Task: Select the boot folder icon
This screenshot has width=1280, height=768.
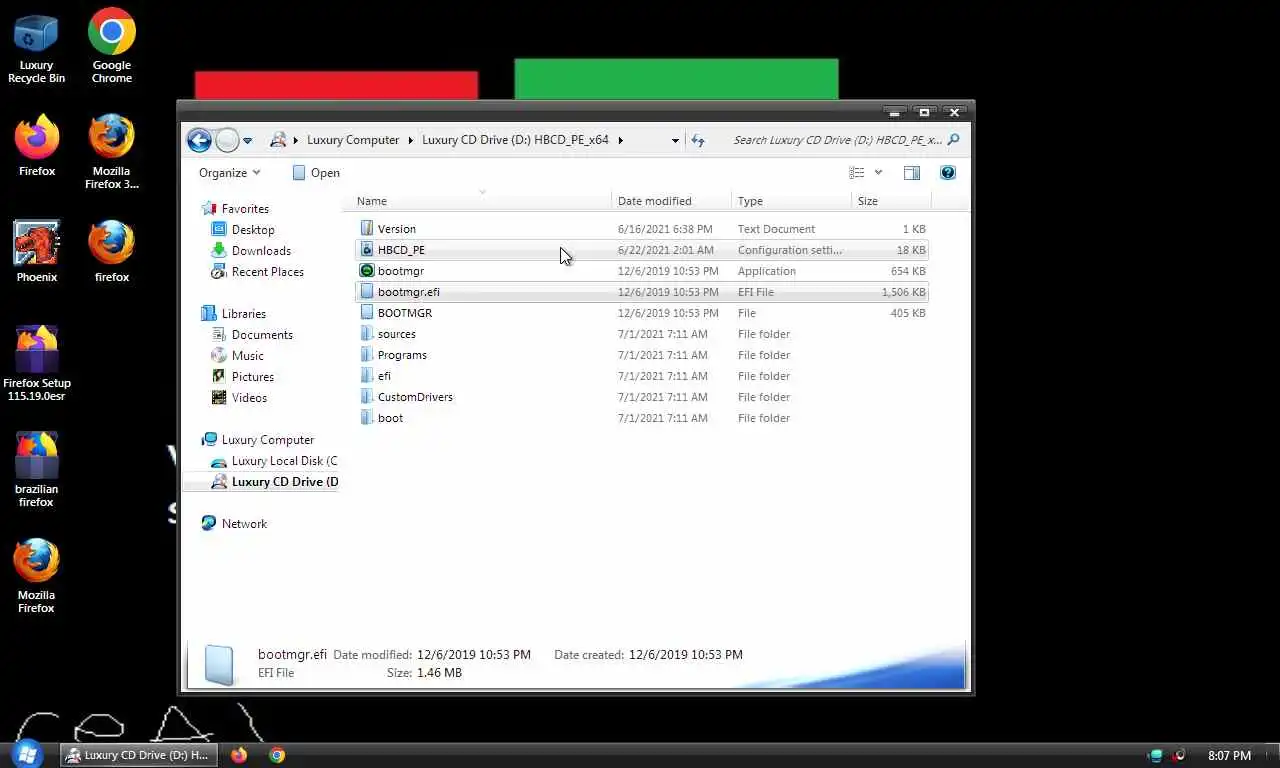Action: point(367,418)
